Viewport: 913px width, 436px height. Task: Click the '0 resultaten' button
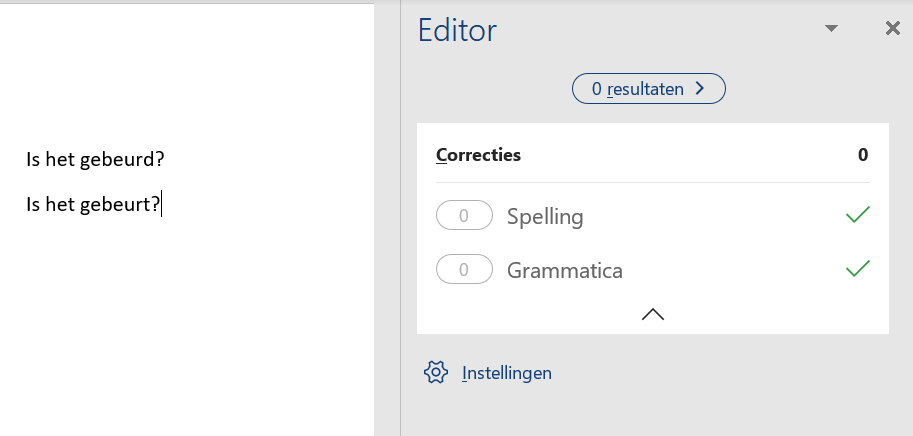click(638, 89)
